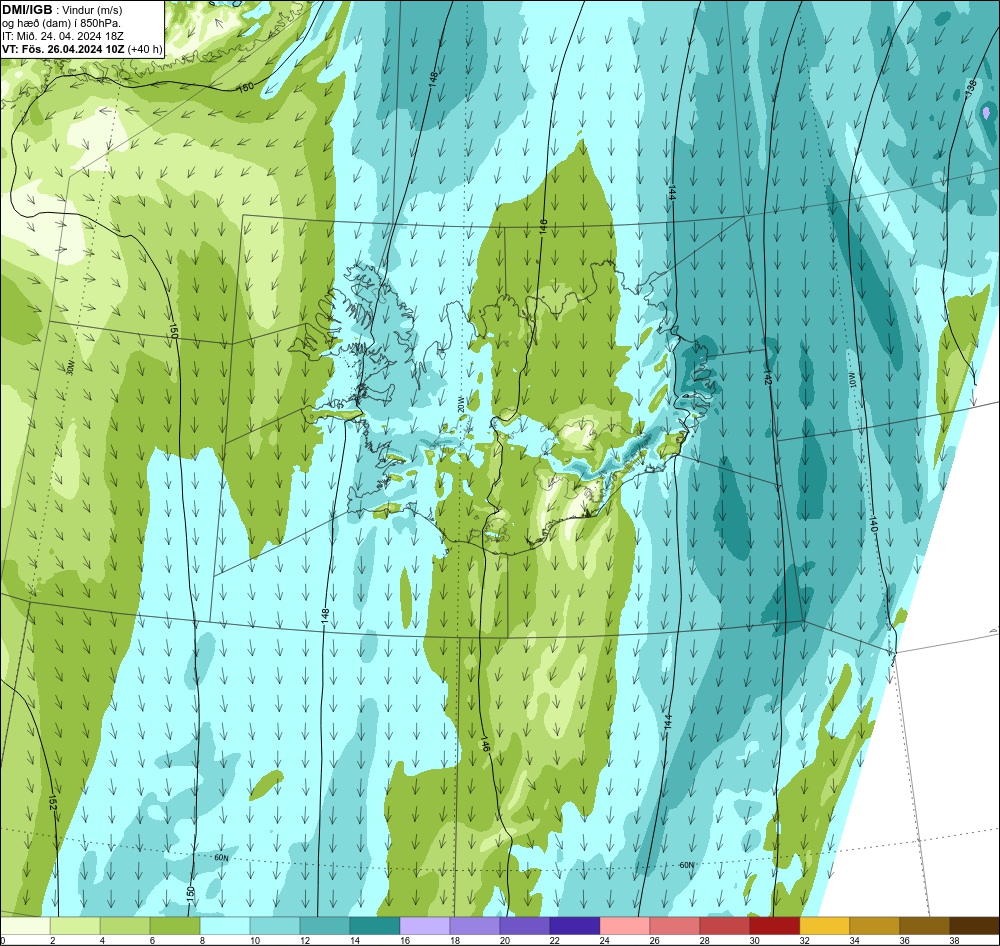
Task: Click the 16–18 m/s lavender swatch
Action: [x=425, y=926]
